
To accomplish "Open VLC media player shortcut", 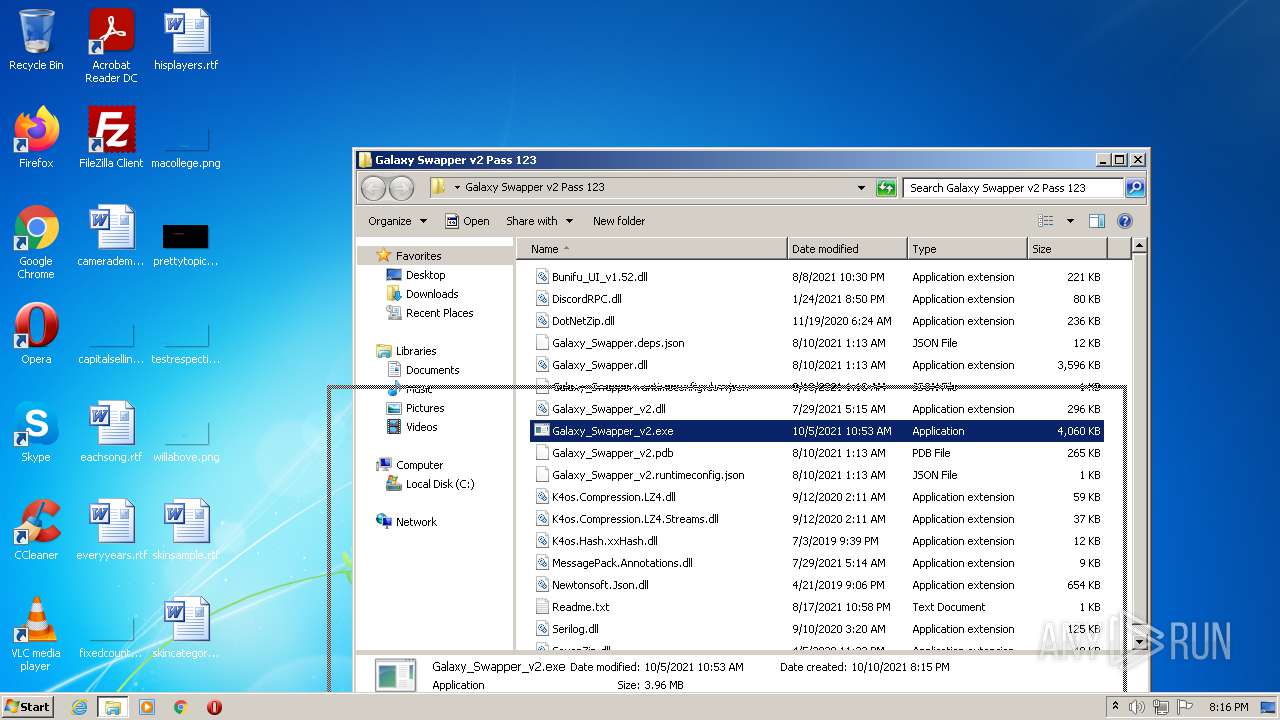I will pos(36,634).
